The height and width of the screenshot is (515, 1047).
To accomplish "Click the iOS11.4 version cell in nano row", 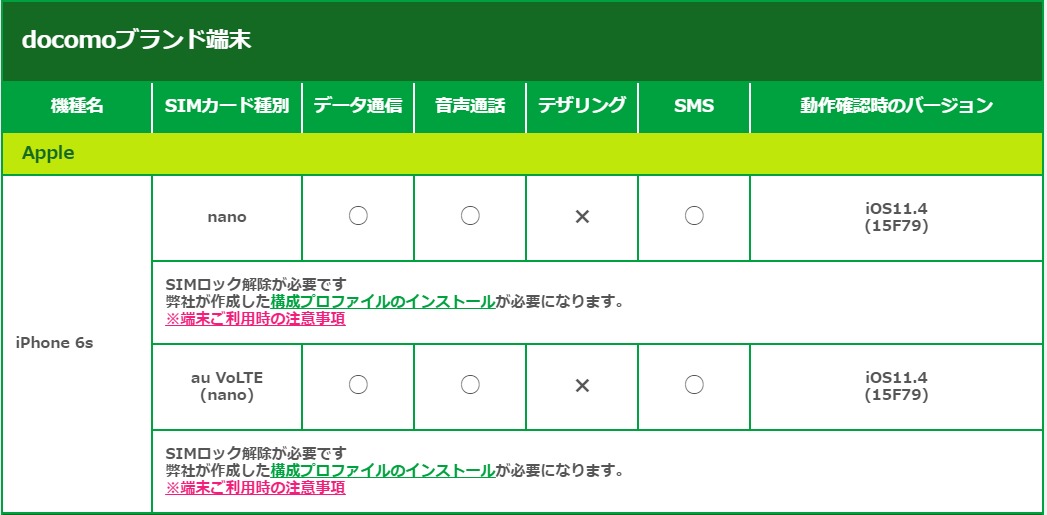I will coord(896,217).
